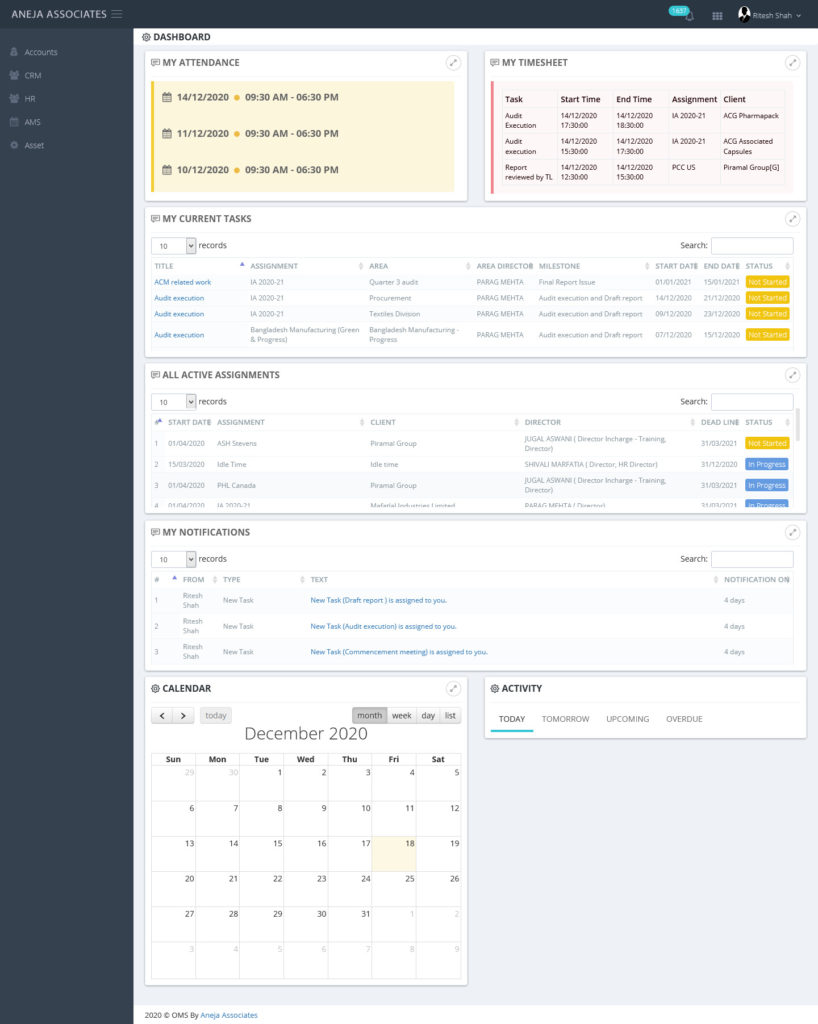Open the apps grid icon in header

tap(717, 16)
